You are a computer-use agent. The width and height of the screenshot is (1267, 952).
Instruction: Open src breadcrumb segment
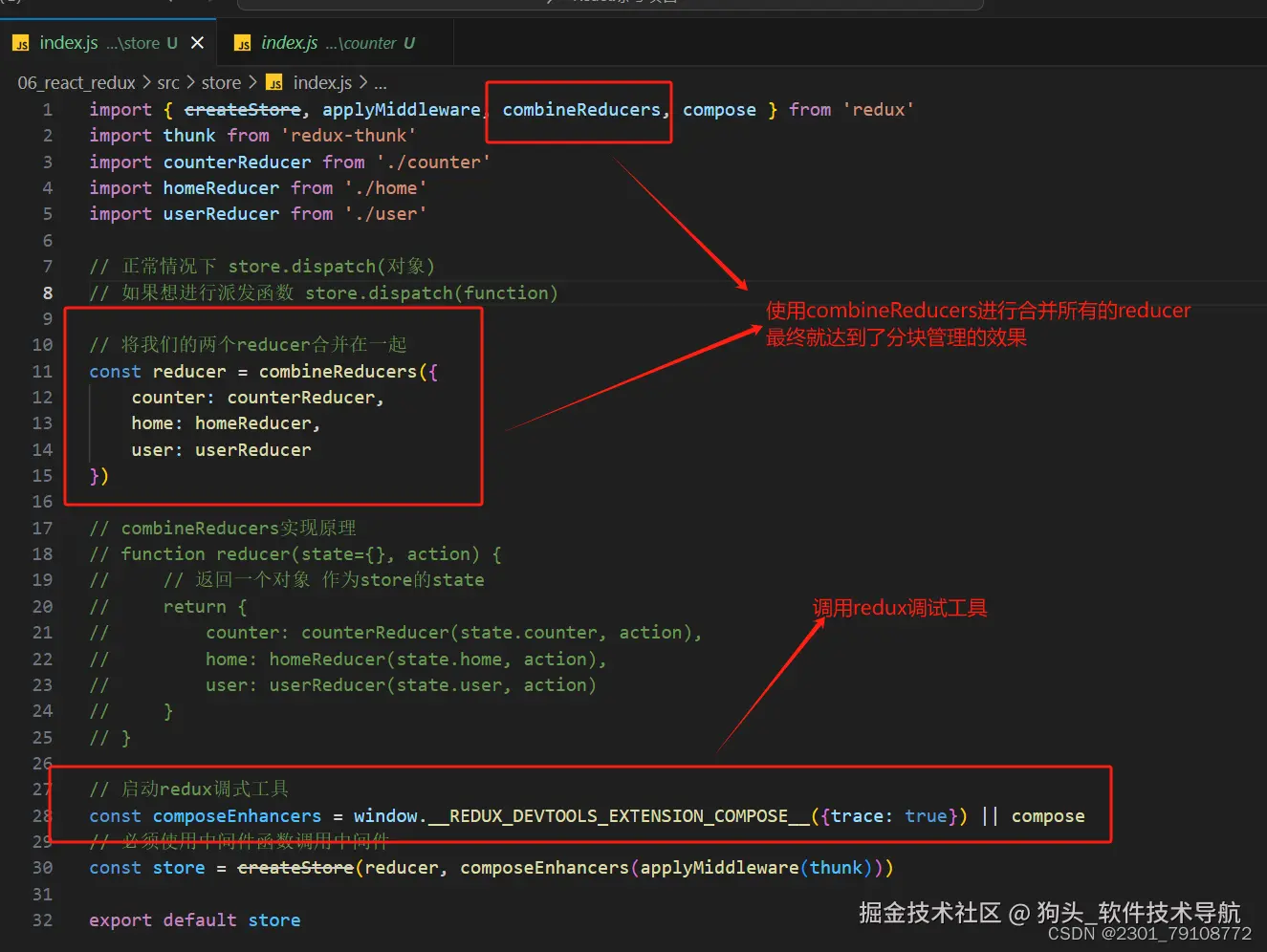pos(168,83)
